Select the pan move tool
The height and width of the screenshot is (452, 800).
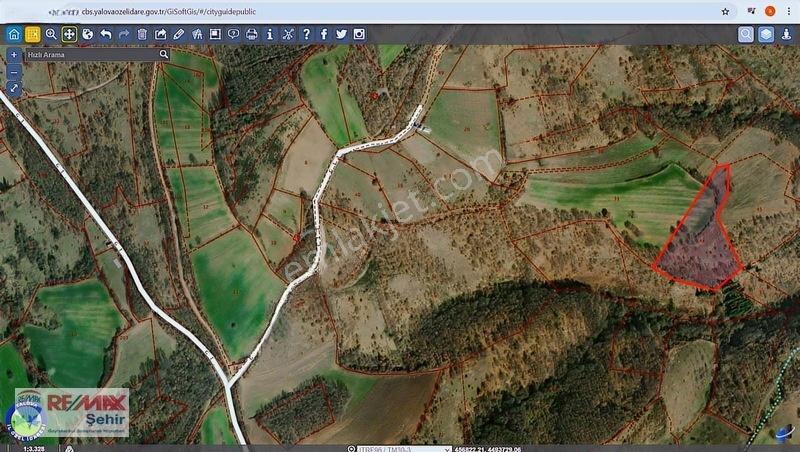point(69,34)
